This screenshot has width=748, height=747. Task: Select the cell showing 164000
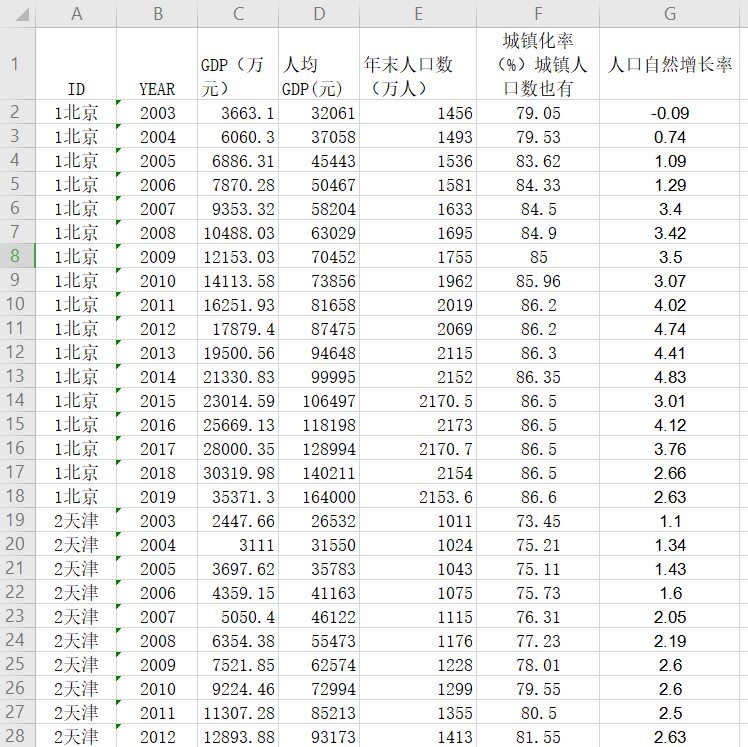pos(319,497)
